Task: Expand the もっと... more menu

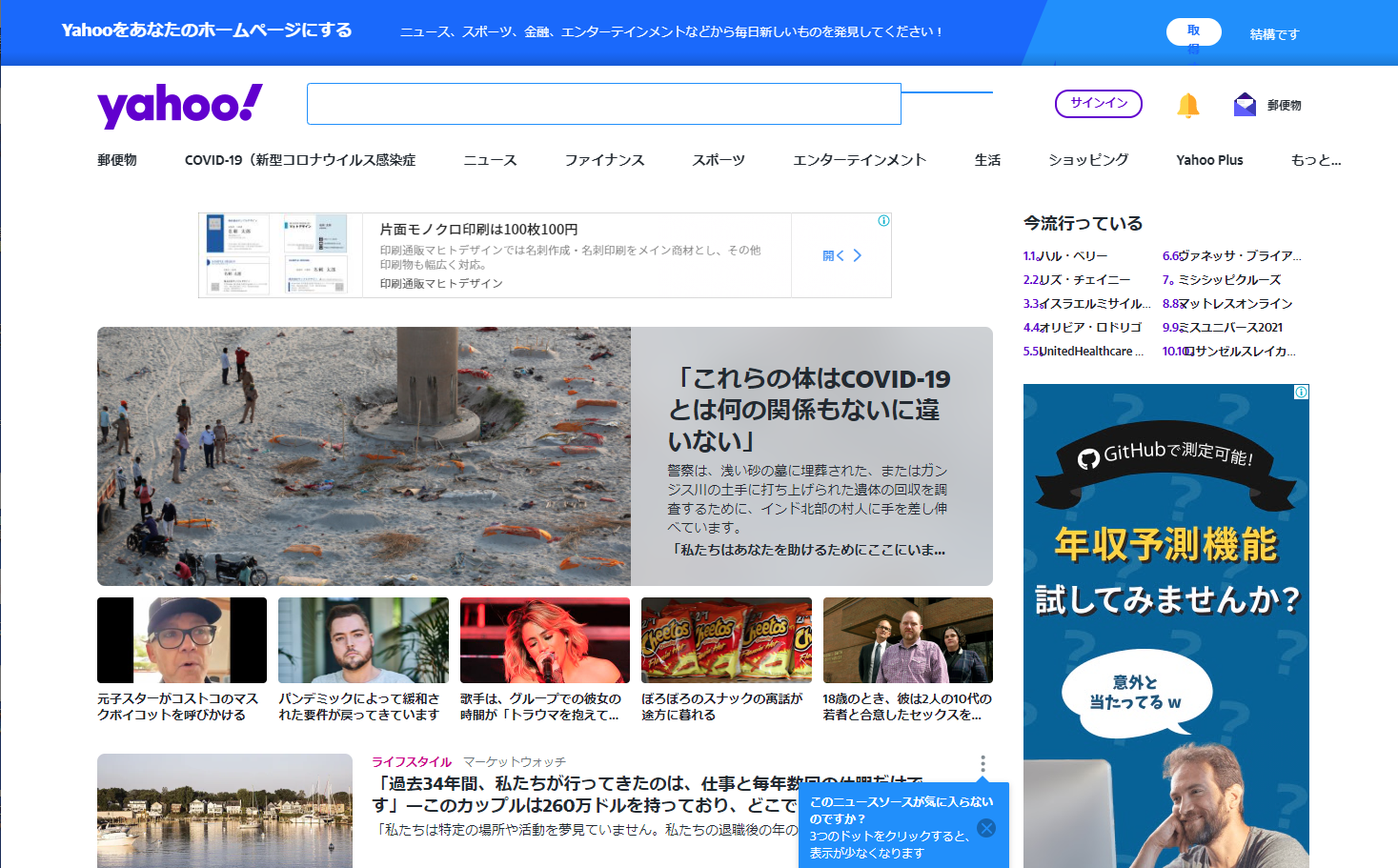Action: (1315, 160)
